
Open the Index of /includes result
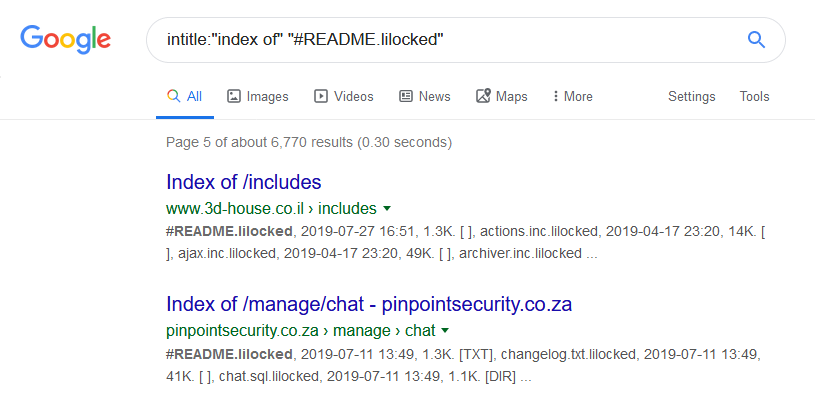243,182
